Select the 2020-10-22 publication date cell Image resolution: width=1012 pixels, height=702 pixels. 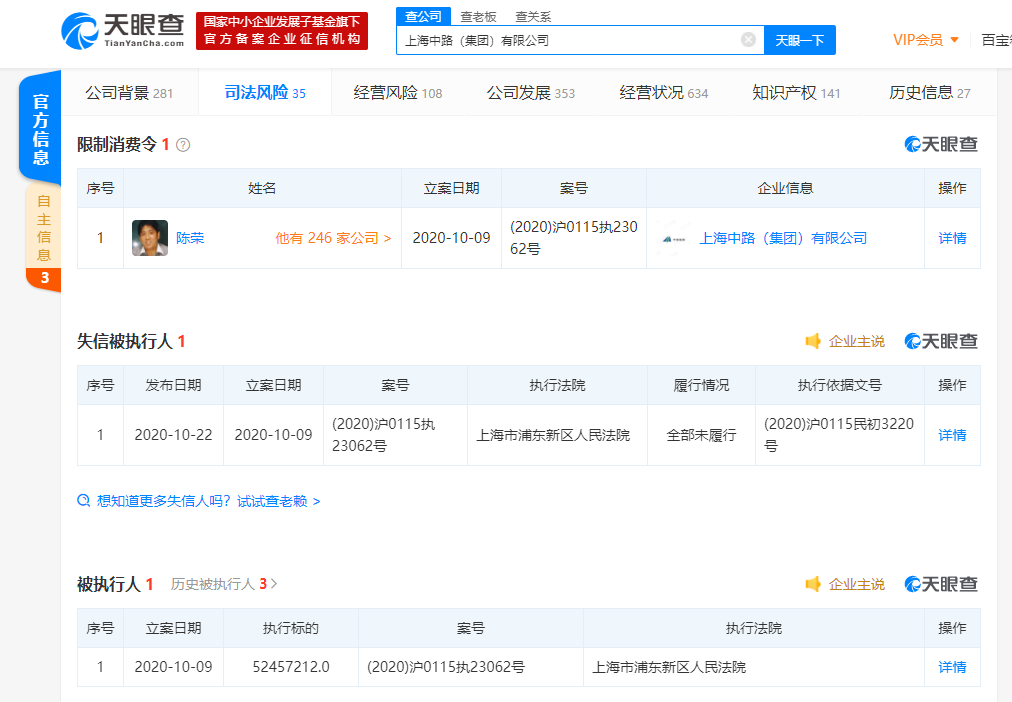(x=173, y=435)
